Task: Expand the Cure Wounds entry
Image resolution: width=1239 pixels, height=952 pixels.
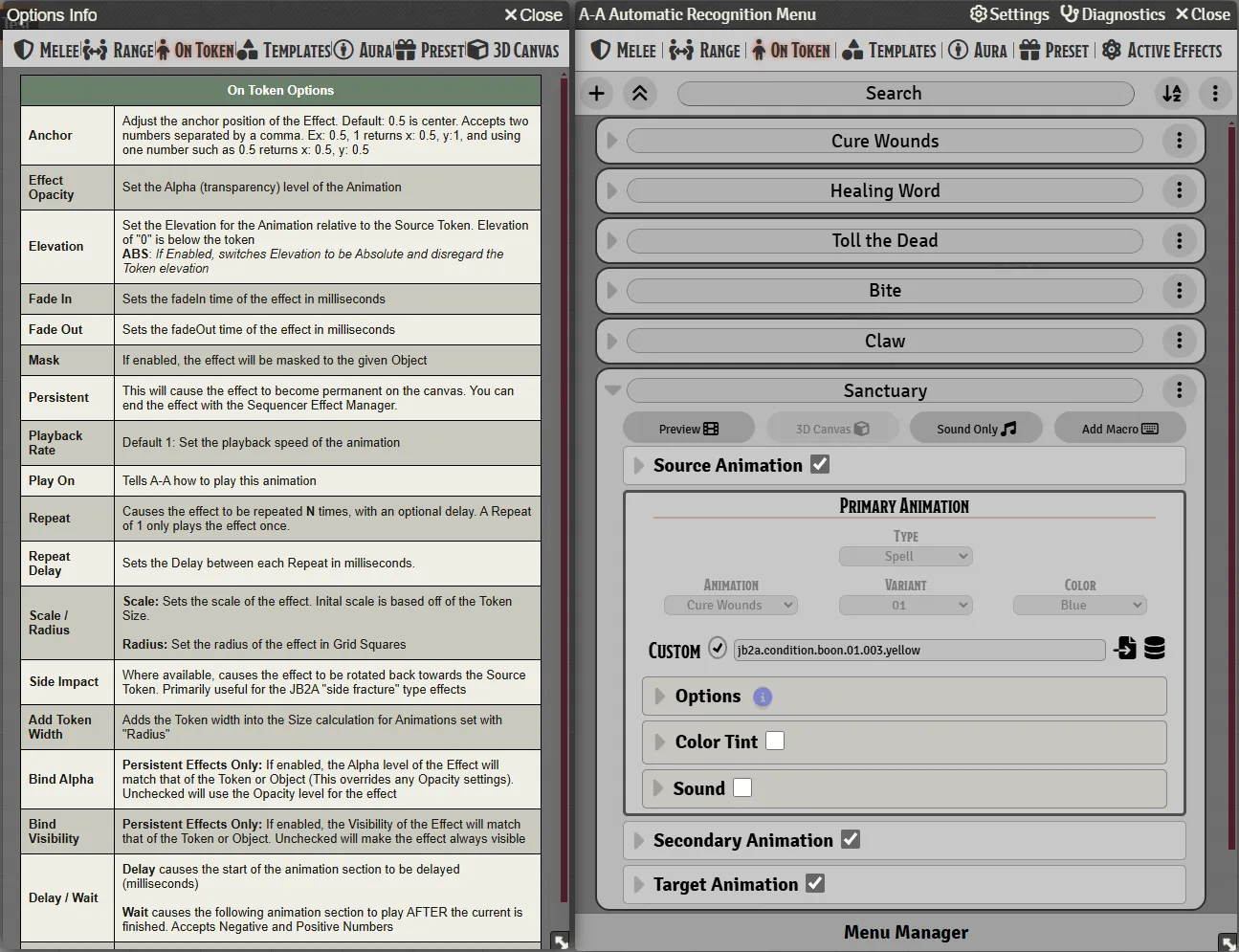Action: (x=612, y=141)
